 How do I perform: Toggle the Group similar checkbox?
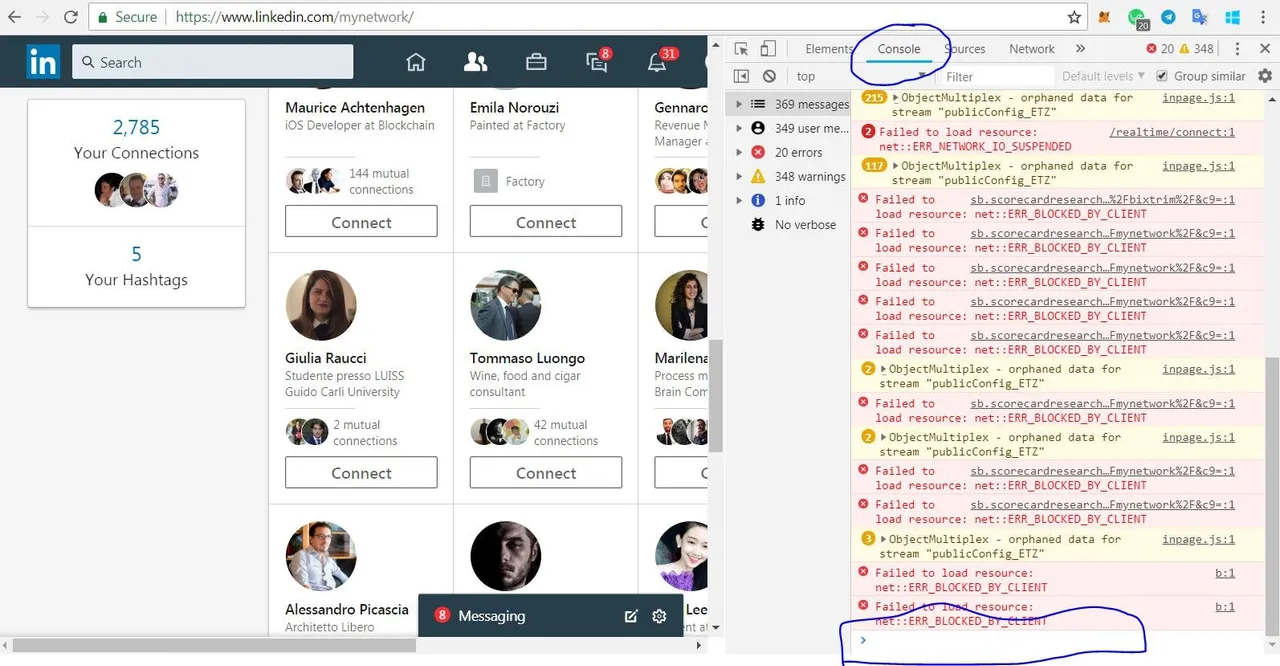tap(1161, 76)
